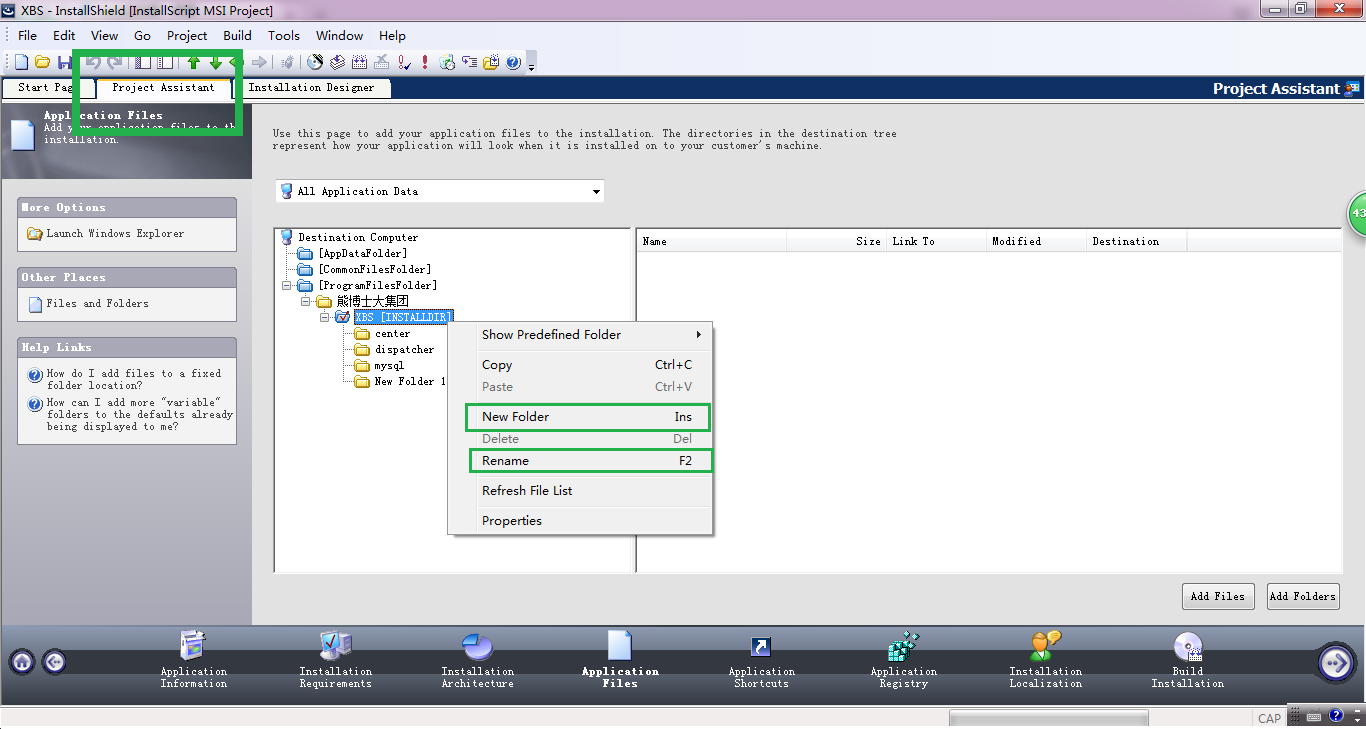Open help on adding more variable folders
The width and height of the screenshot is (1366, 729).
point(140,414)
